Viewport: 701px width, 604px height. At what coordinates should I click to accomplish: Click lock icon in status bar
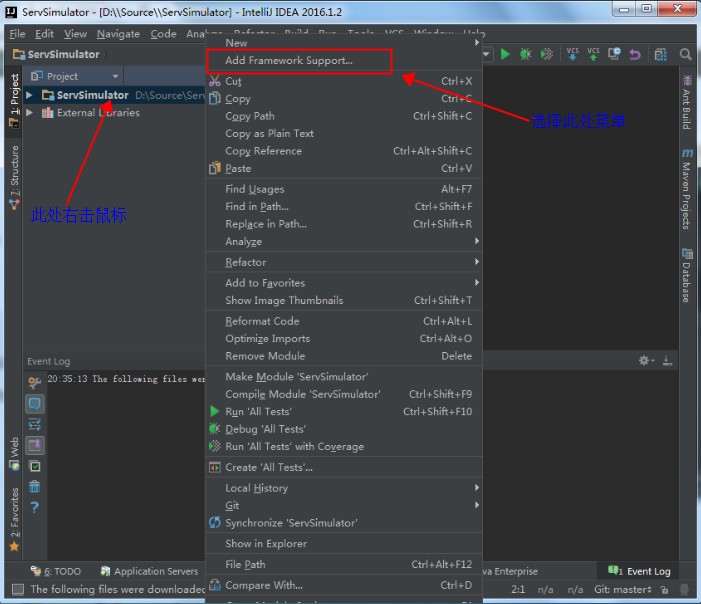665,590
